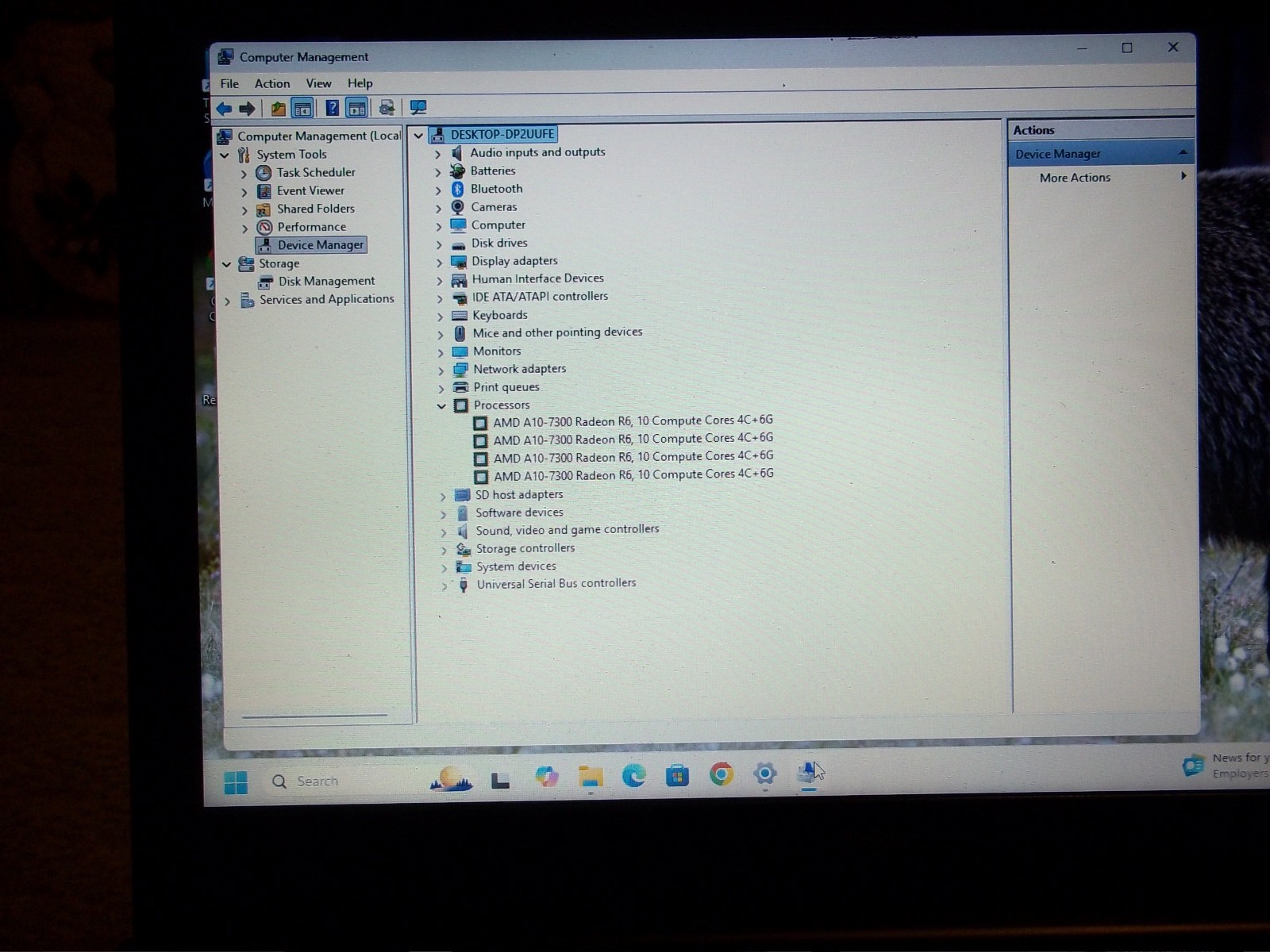Select the last AMD A10-7300 processor entry
The height and width of the screenshot is (952, 1270).
[633, 475]
